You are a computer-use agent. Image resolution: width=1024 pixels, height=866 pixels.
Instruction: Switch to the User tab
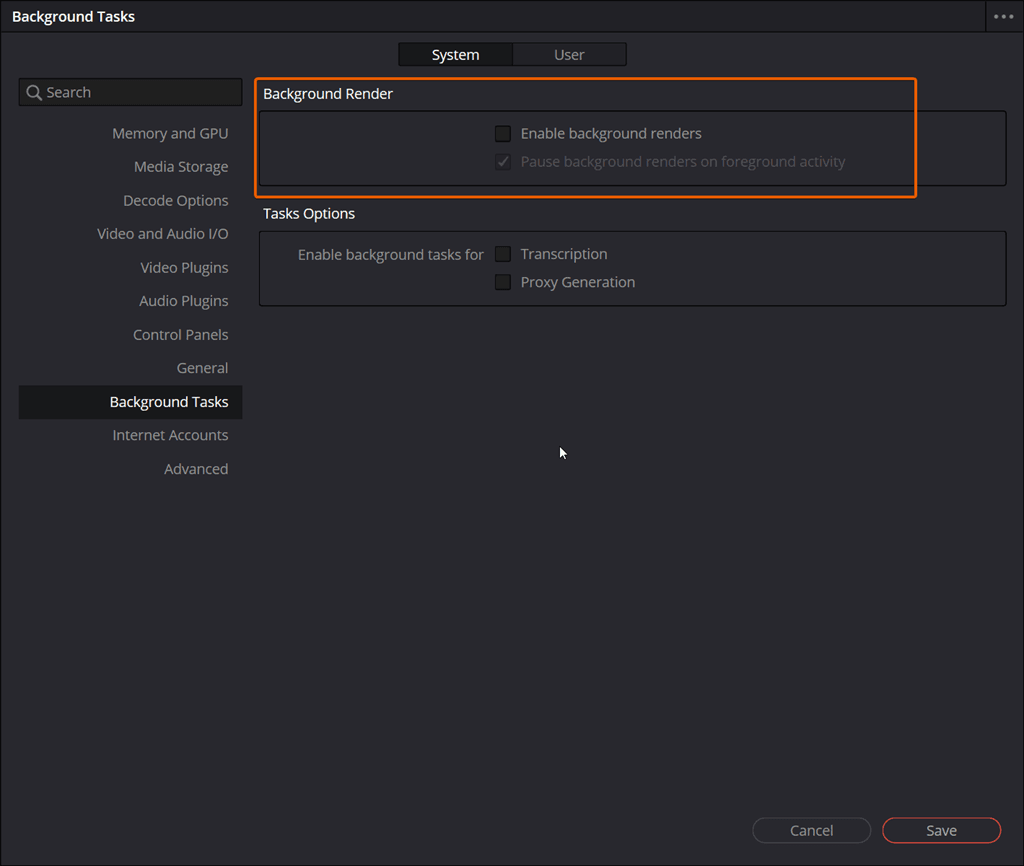(x=569, y=54)
